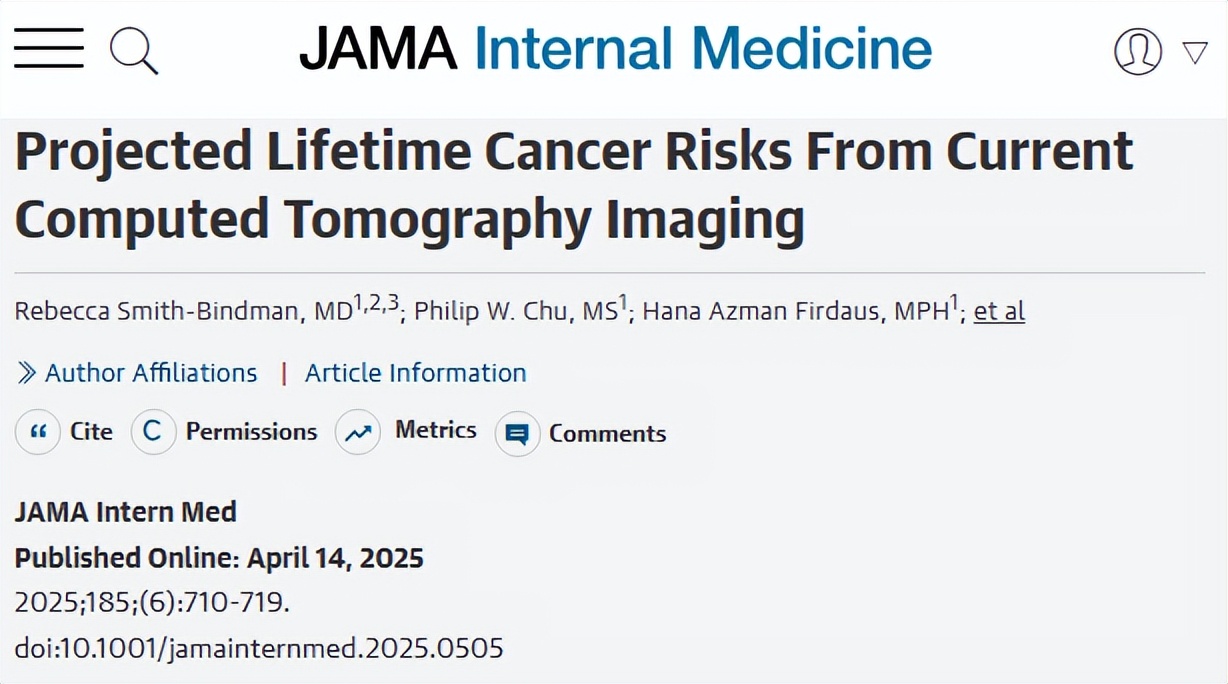Click the Metrics text label

coord(435,430)
